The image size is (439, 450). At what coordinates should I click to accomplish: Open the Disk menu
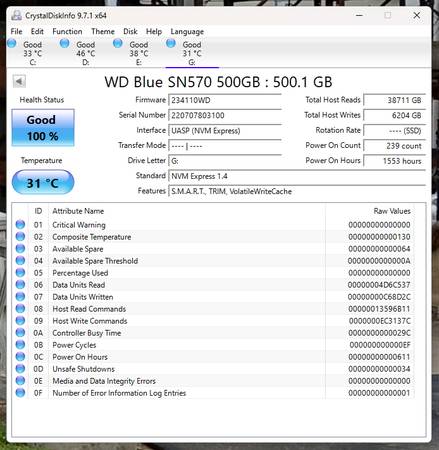click(130, 31)
